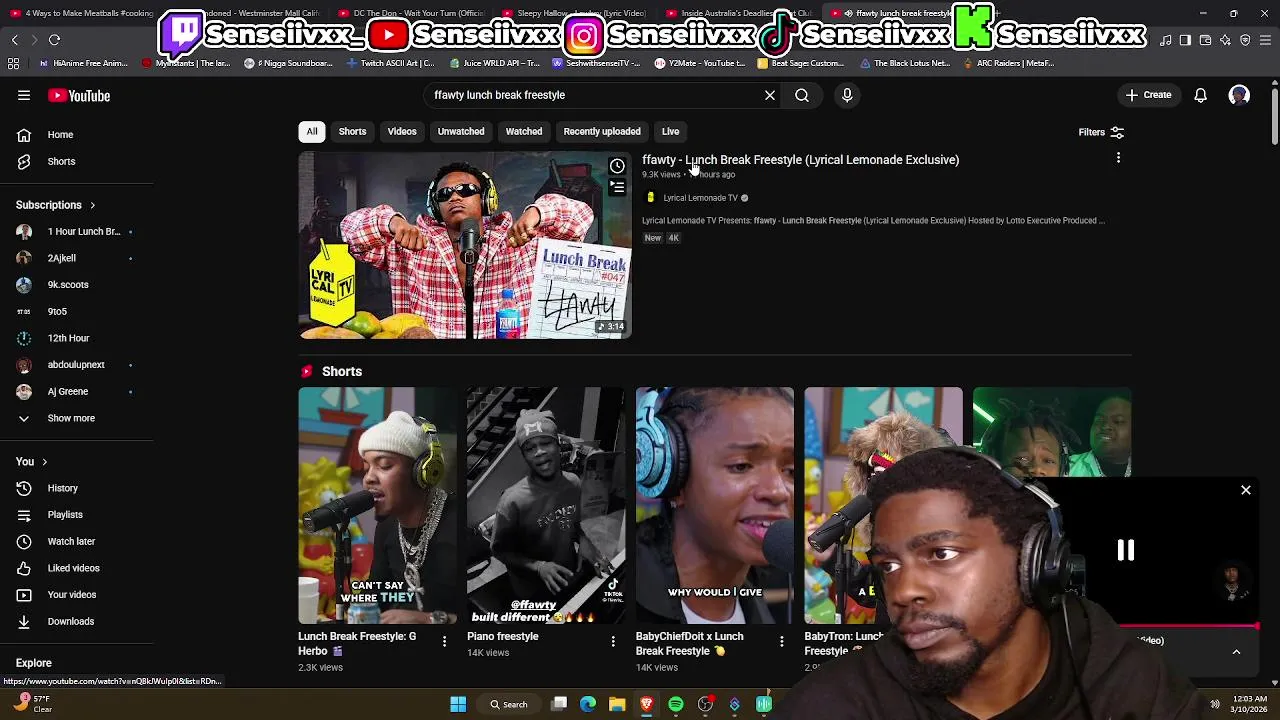Select the All filter chip
Screen dimensions: 1280x720
(x=312, y=132)
